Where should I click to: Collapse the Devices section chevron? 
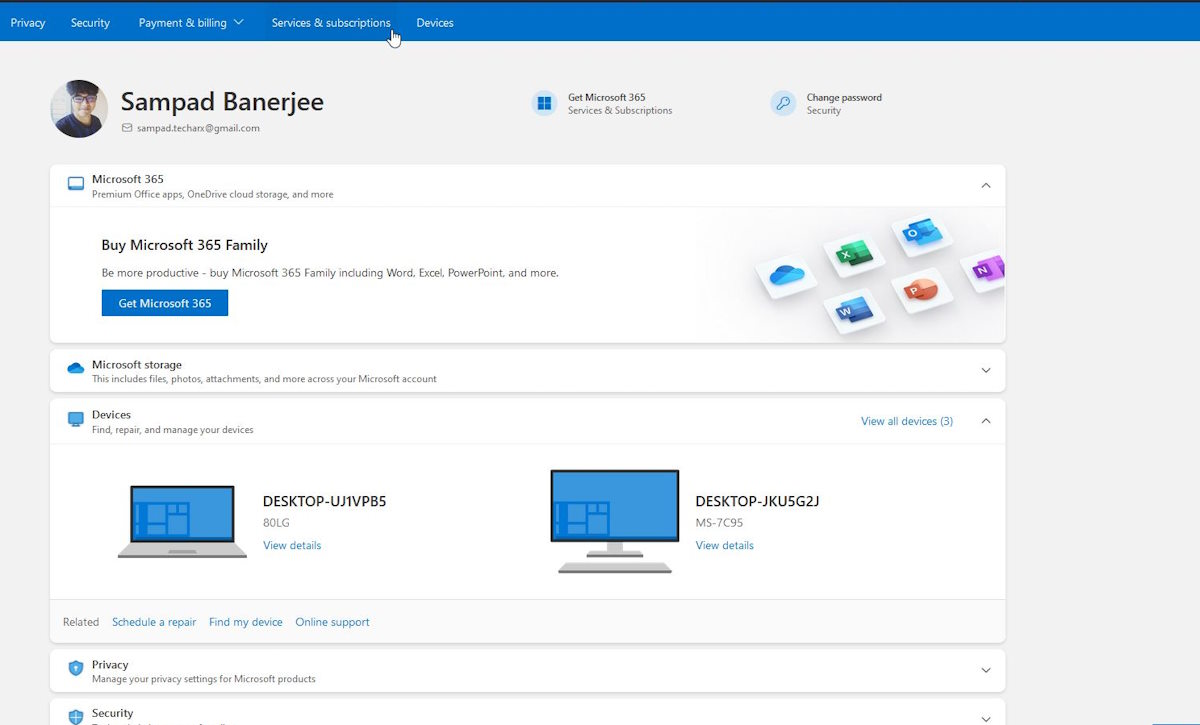coord(985,421)
